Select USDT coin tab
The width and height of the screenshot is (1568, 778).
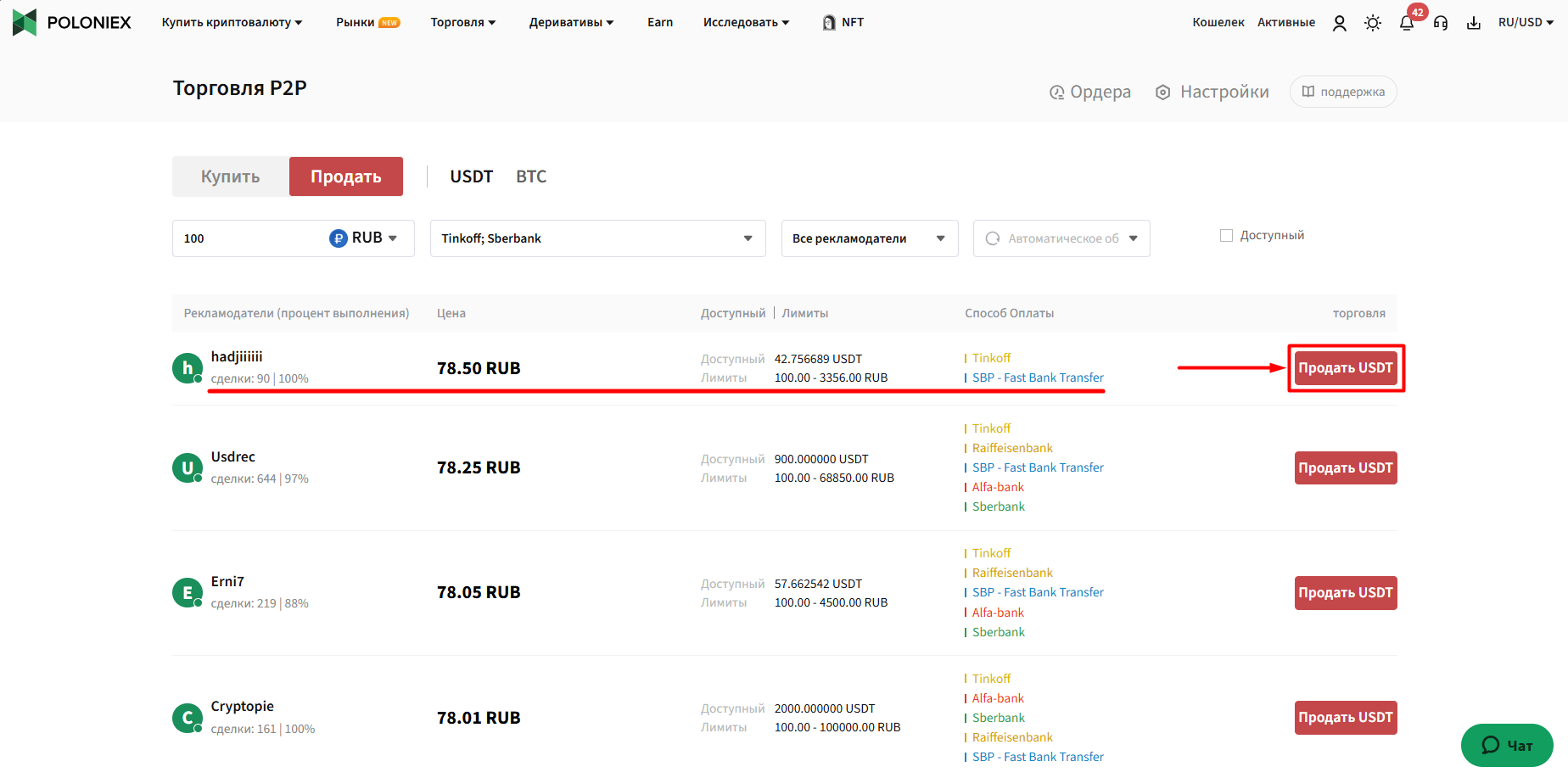(472, 176)
